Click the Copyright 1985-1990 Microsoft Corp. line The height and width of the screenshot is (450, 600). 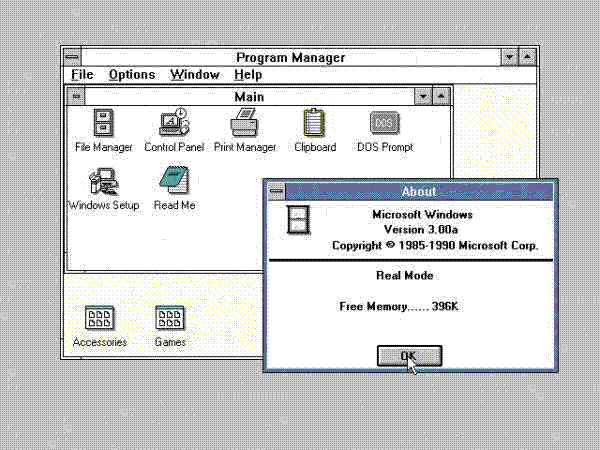click(435, 245)
